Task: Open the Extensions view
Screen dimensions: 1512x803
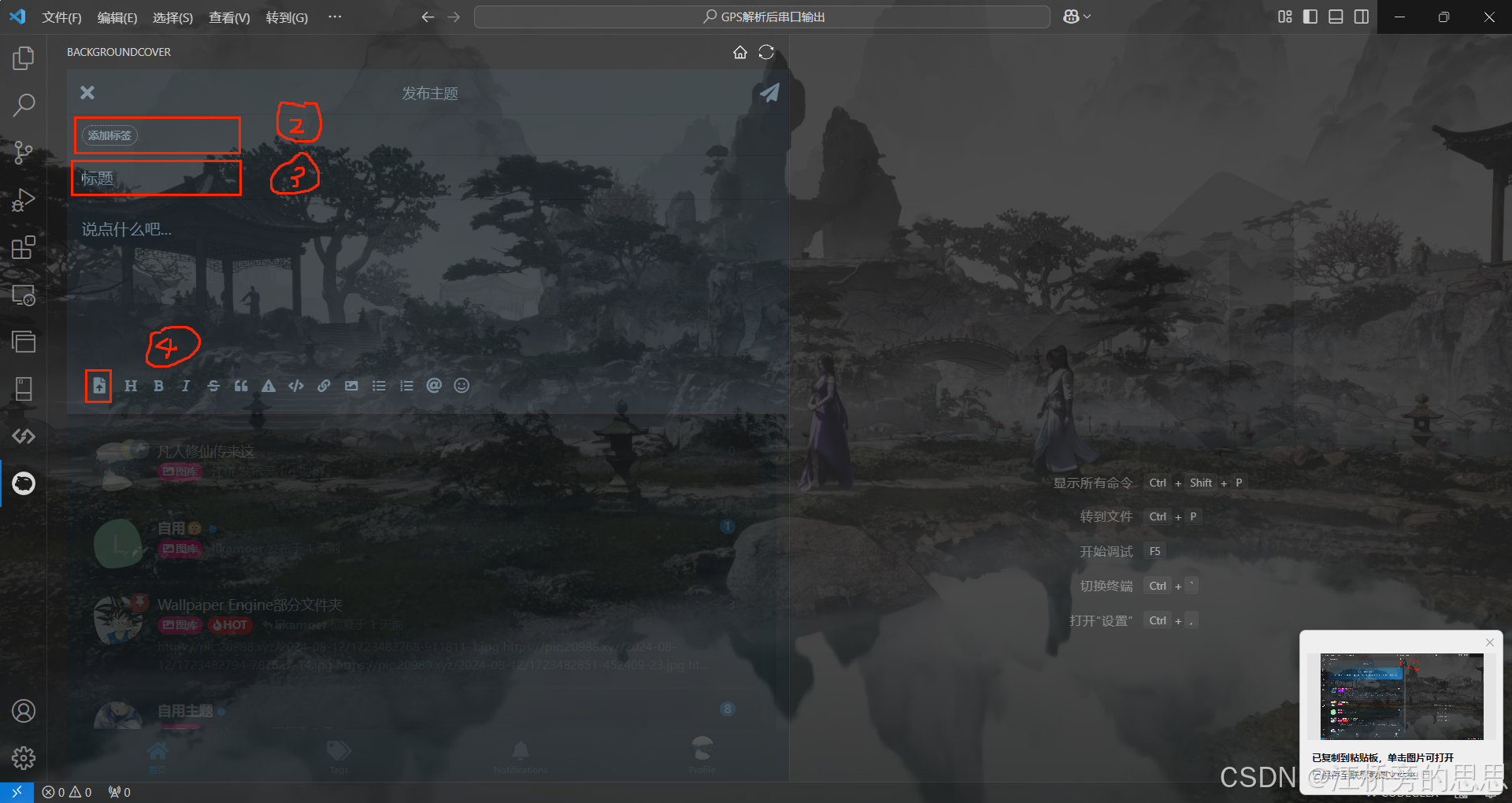Action: (x=24, y=247)
